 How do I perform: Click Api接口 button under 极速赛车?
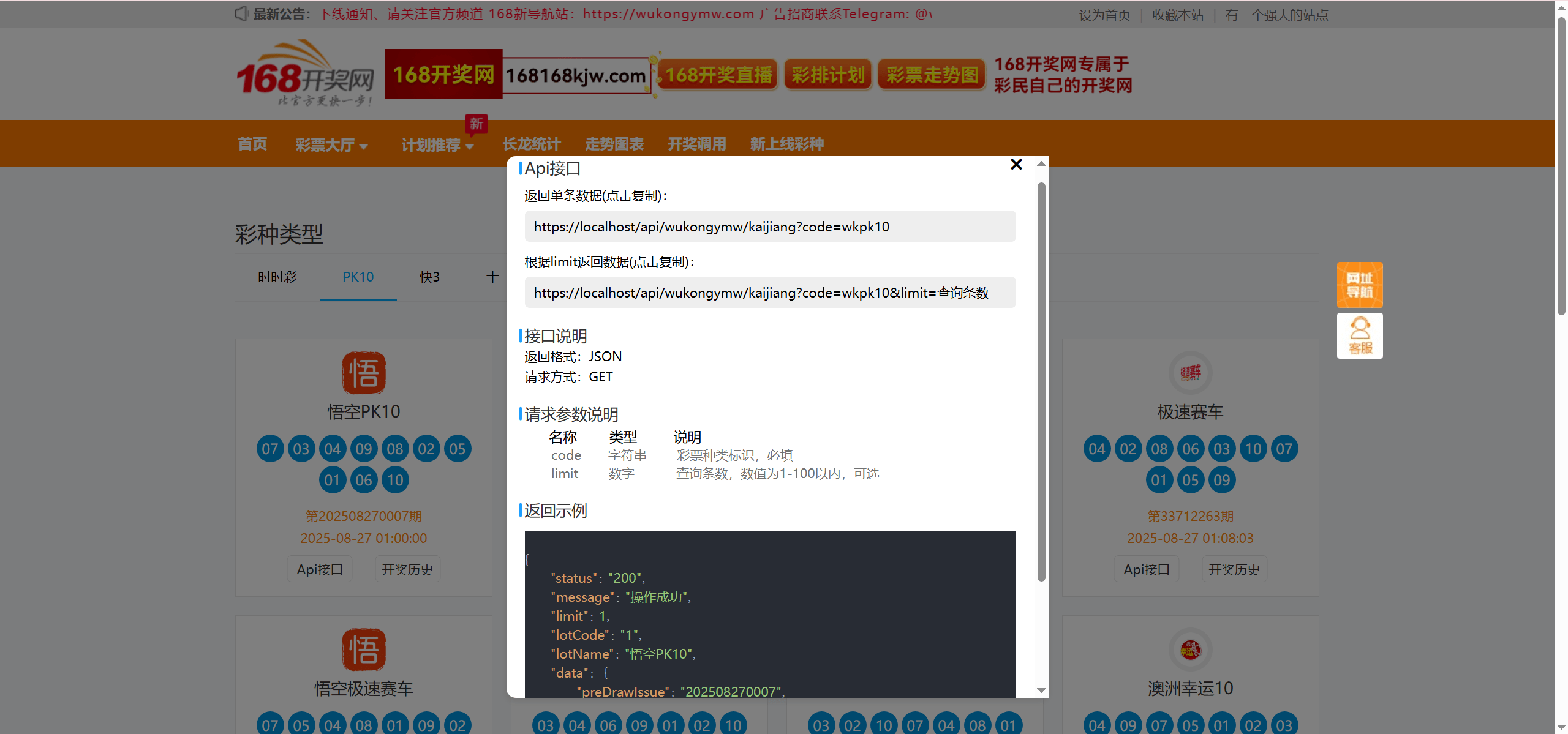(x=1146, y=569)
